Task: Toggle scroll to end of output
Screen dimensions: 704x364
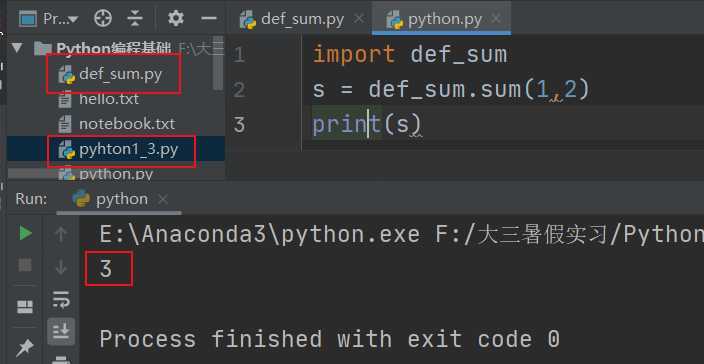Action: click(x=61, y=331)
